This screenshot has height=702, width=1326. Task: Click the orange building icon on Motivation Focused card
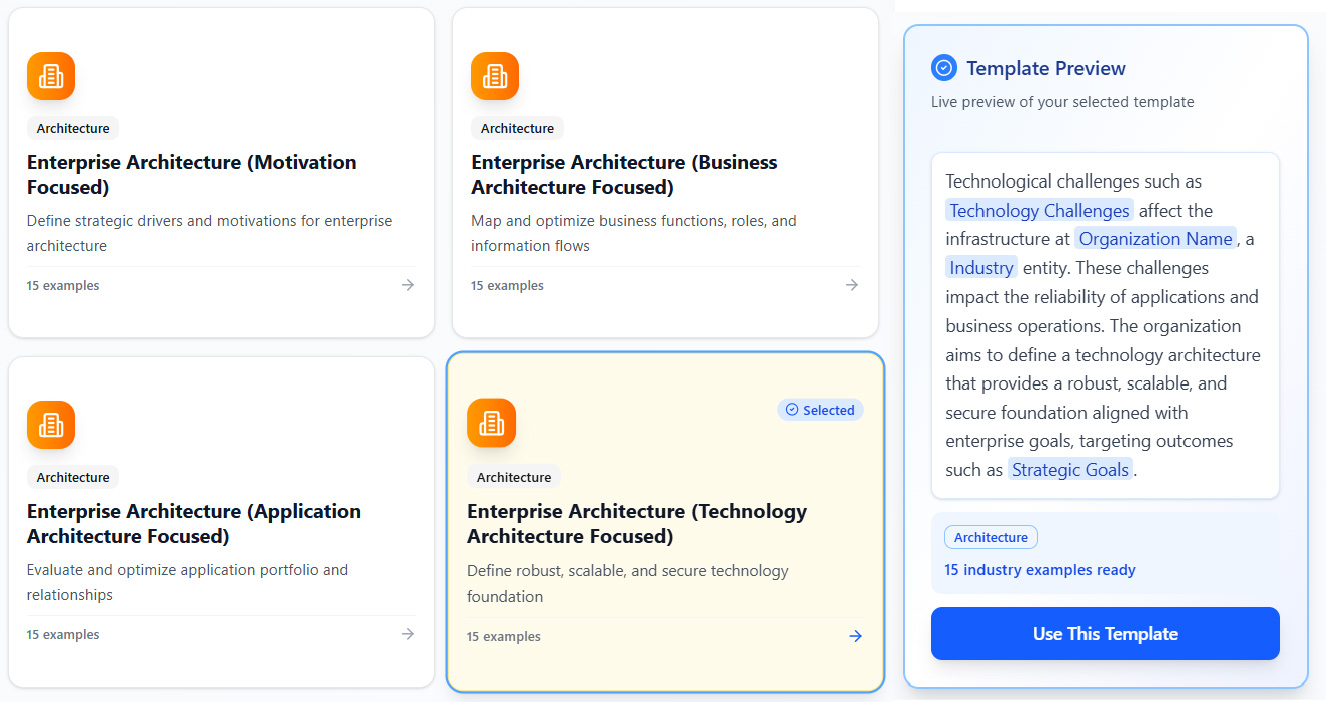coord(51,76)
